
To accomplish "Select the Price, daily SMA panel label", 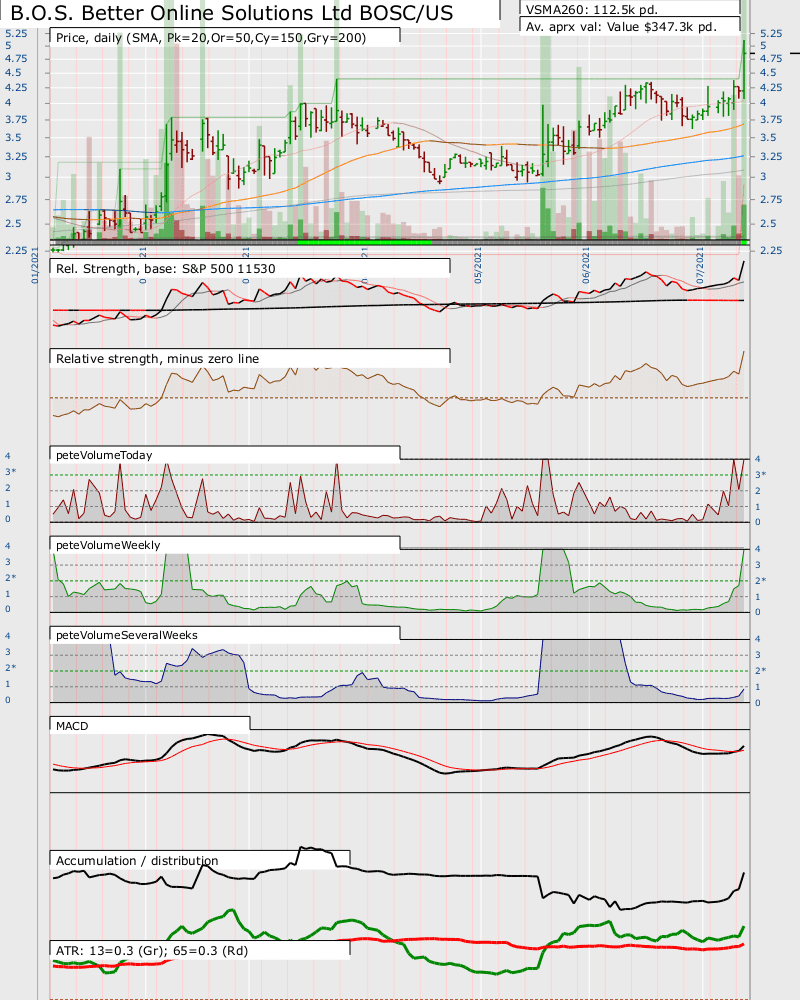I will (211, 38).
